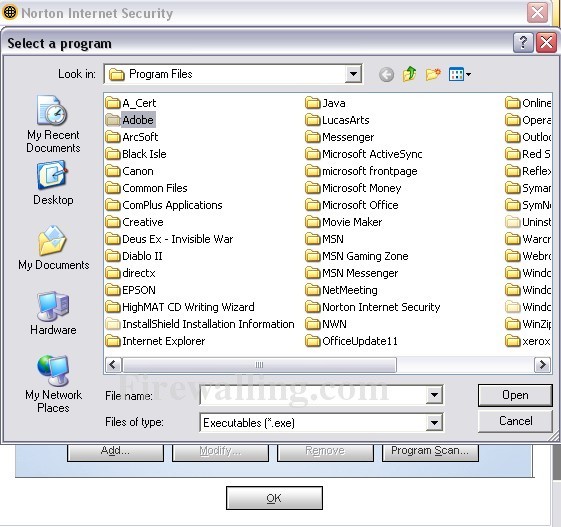Select the NetMeeting folder

point(342,290)
